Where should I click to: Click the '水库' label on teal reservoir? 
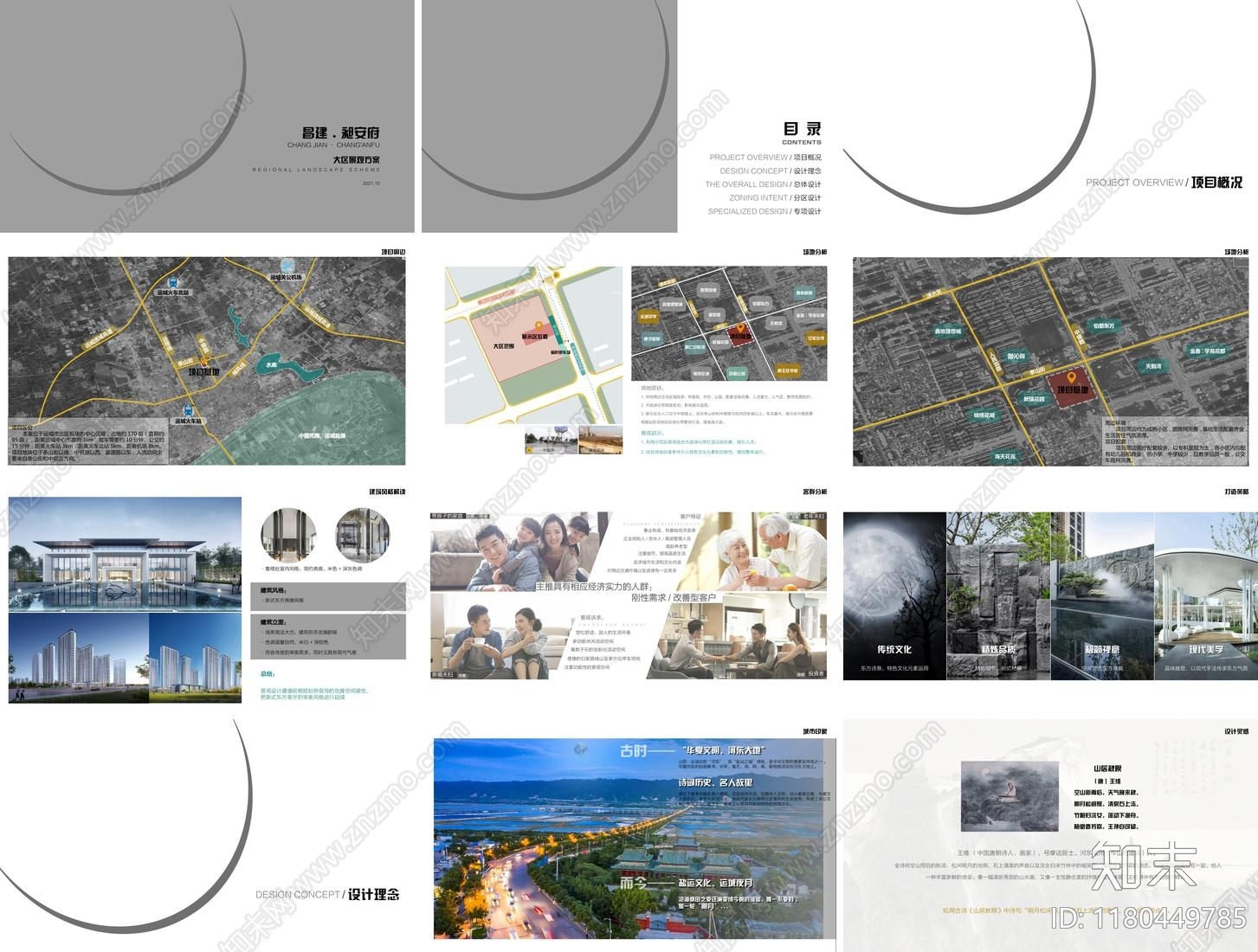tap(271, 365)
